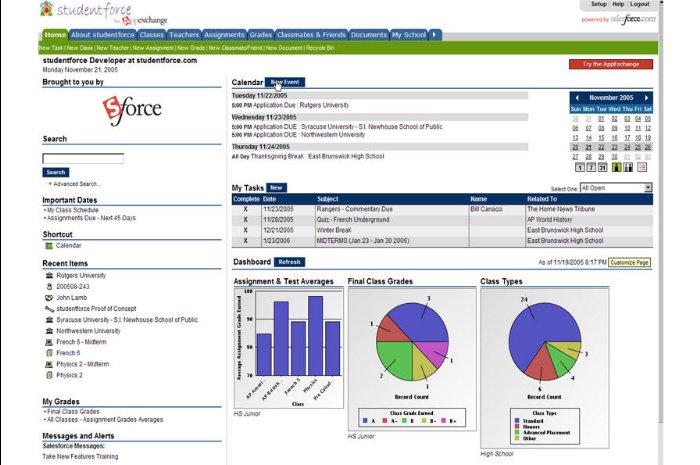Click the Calendar shortcut icon
700x465 pixels.
click(49, 246)
